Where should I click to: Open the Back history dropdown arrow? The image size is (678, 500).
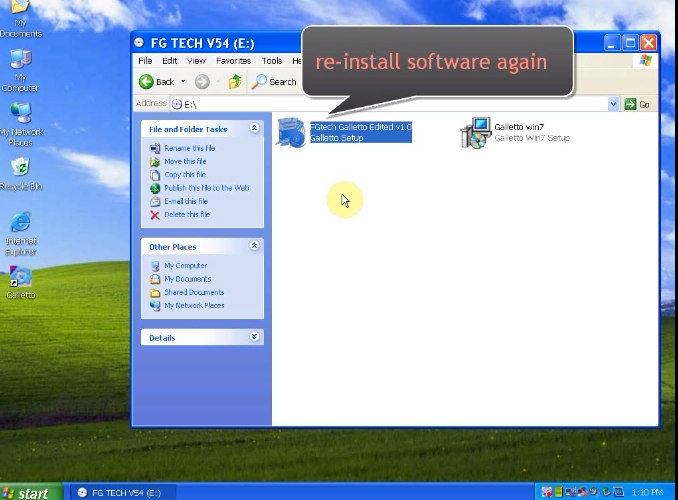tap(183, 81)
